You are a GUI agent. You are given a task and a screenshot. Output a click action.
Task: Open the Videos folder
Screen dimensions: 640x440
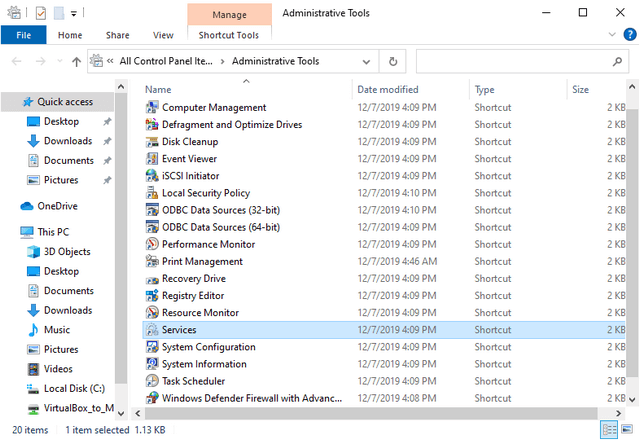[x=58, y=369]
